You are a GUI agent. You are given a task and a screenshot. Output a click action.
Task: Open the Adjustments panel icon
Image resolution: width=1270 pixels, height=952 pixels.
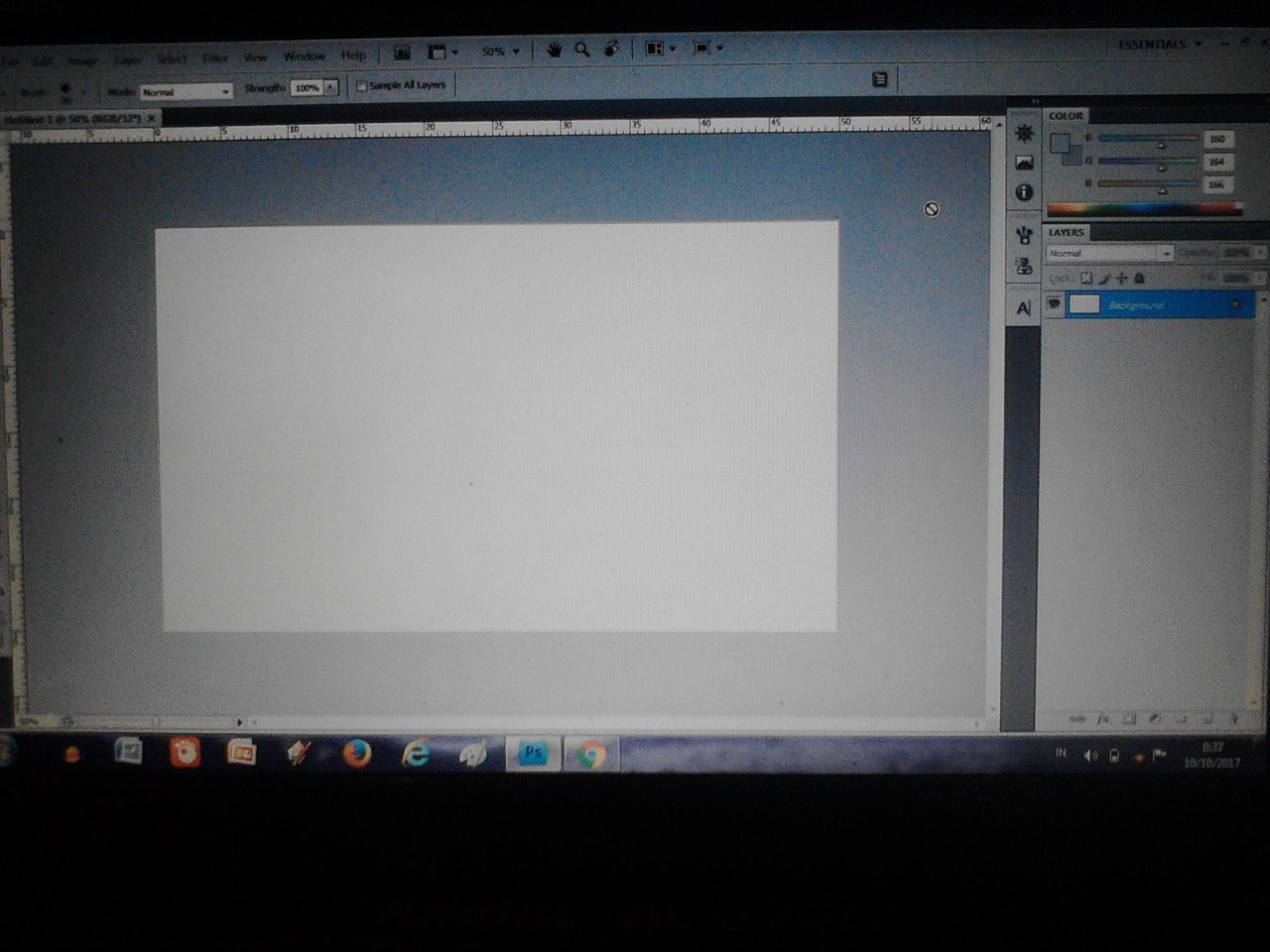coord(1024,133)
